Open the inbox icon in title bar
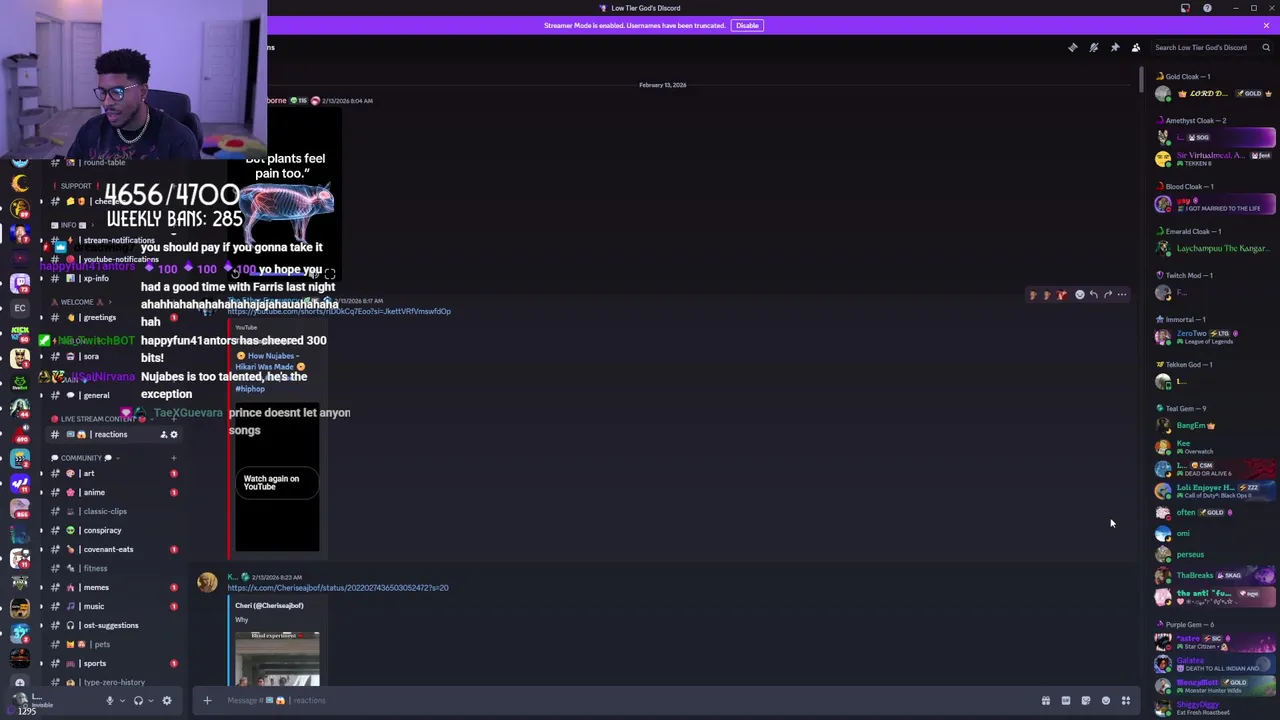1280x720 pixels. point(1185,8)
